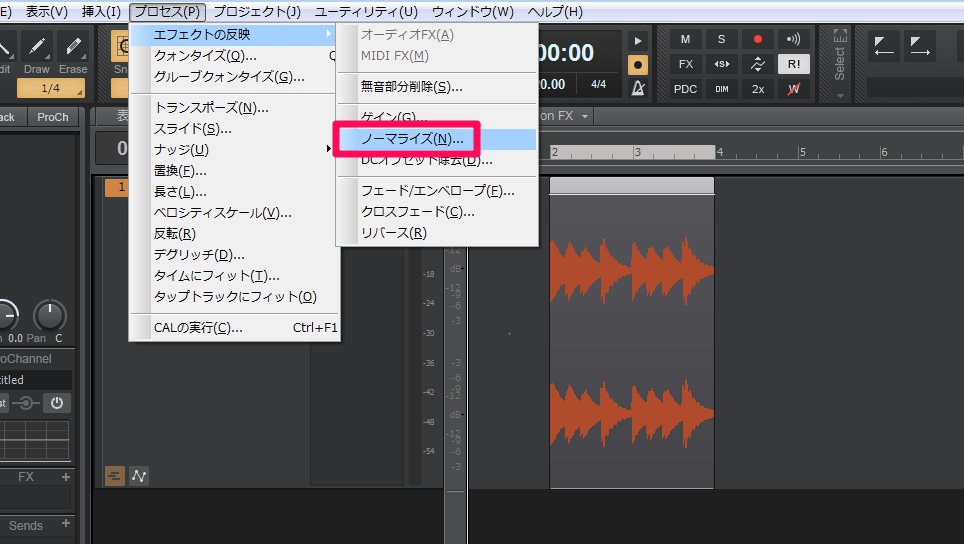The height and width of the screenshot is (544, 964).
Task: Choose フェード/エンベロープ(F)... menu item
Action: coord(437,191)
